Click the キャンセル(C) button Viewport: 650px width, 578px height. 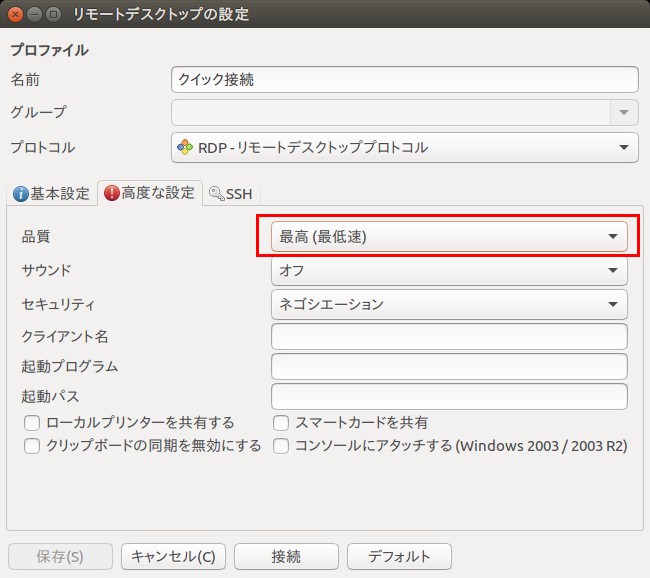(x=173, y=556)
